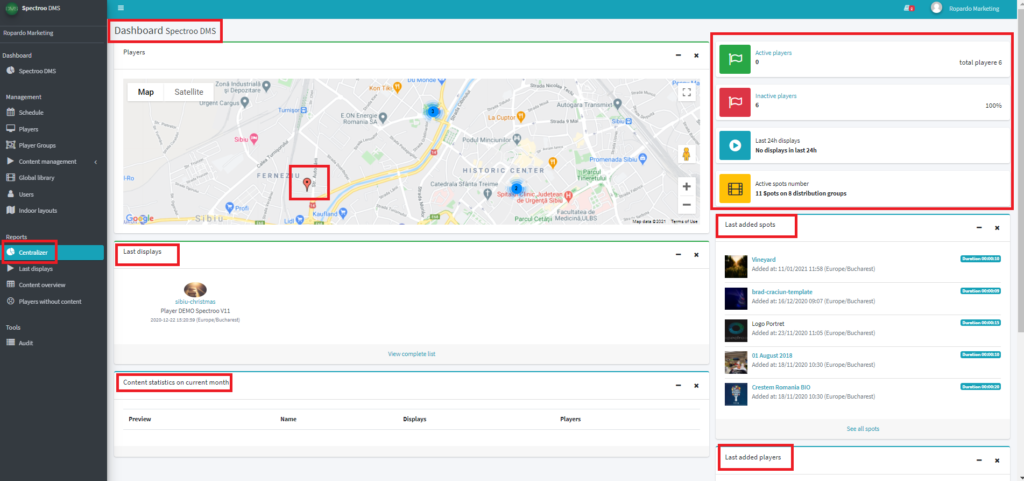1024x481 pixels.
Task: Click the yellow Active spots film icon
Action: coord(735,189)
